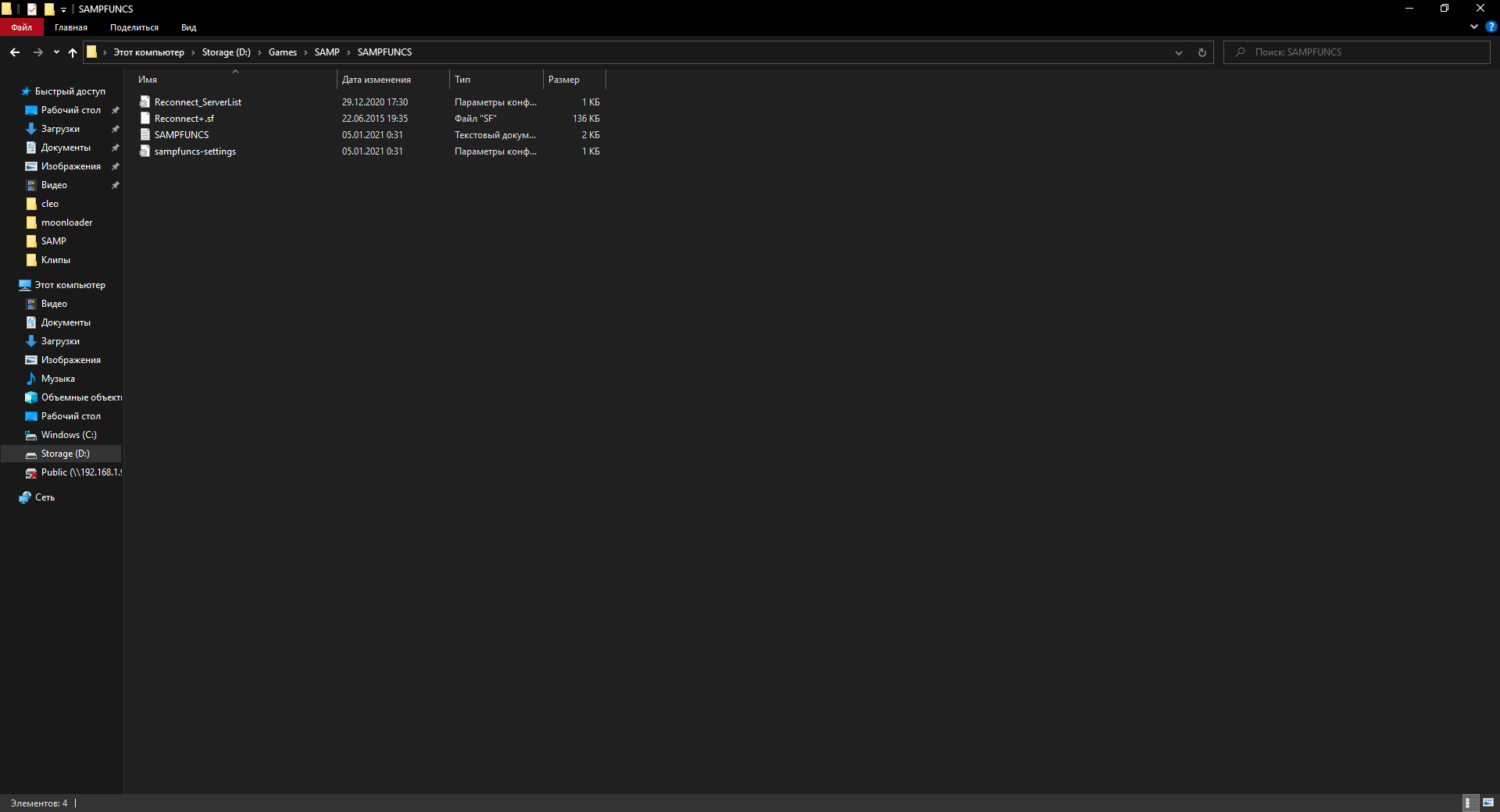The image size is (1500, 812).
Task: Open Help with the question mark icon
Action: (1491, 27)
